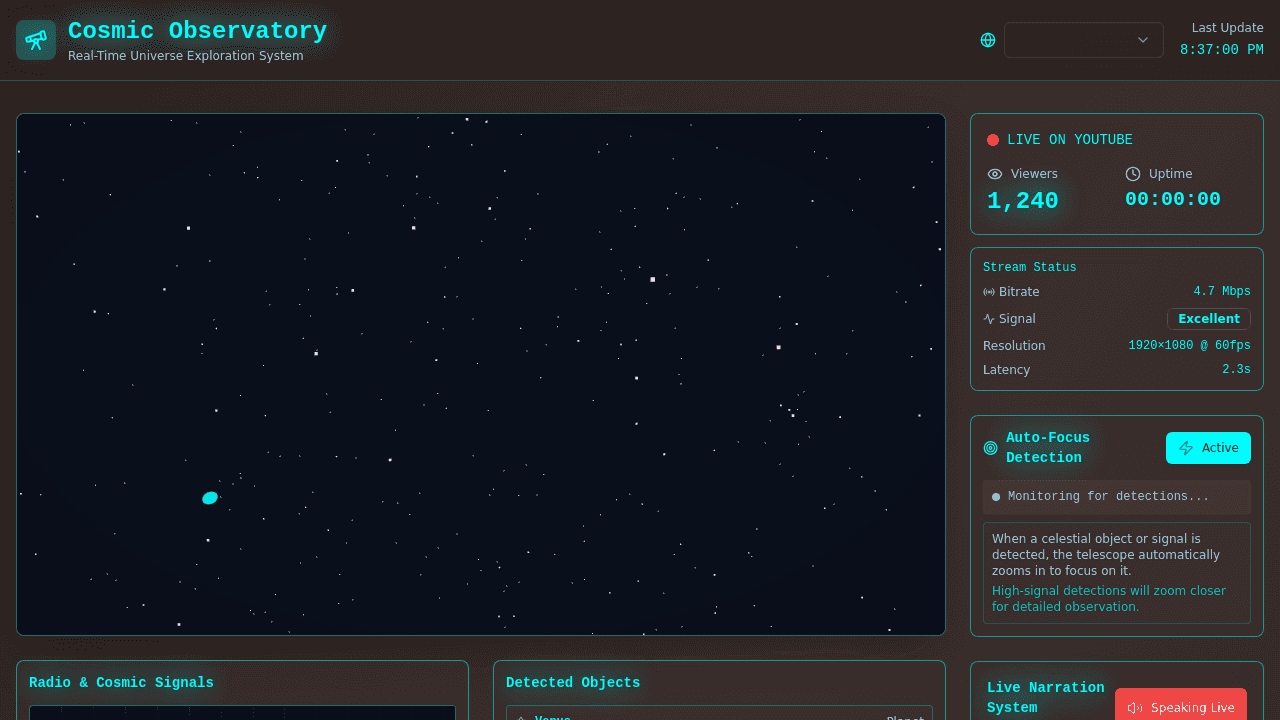Image resolution: width=1280 pixels, height=720 pixels.
Task: Click the Uptime clock icon
Action: click(1131, 174)
